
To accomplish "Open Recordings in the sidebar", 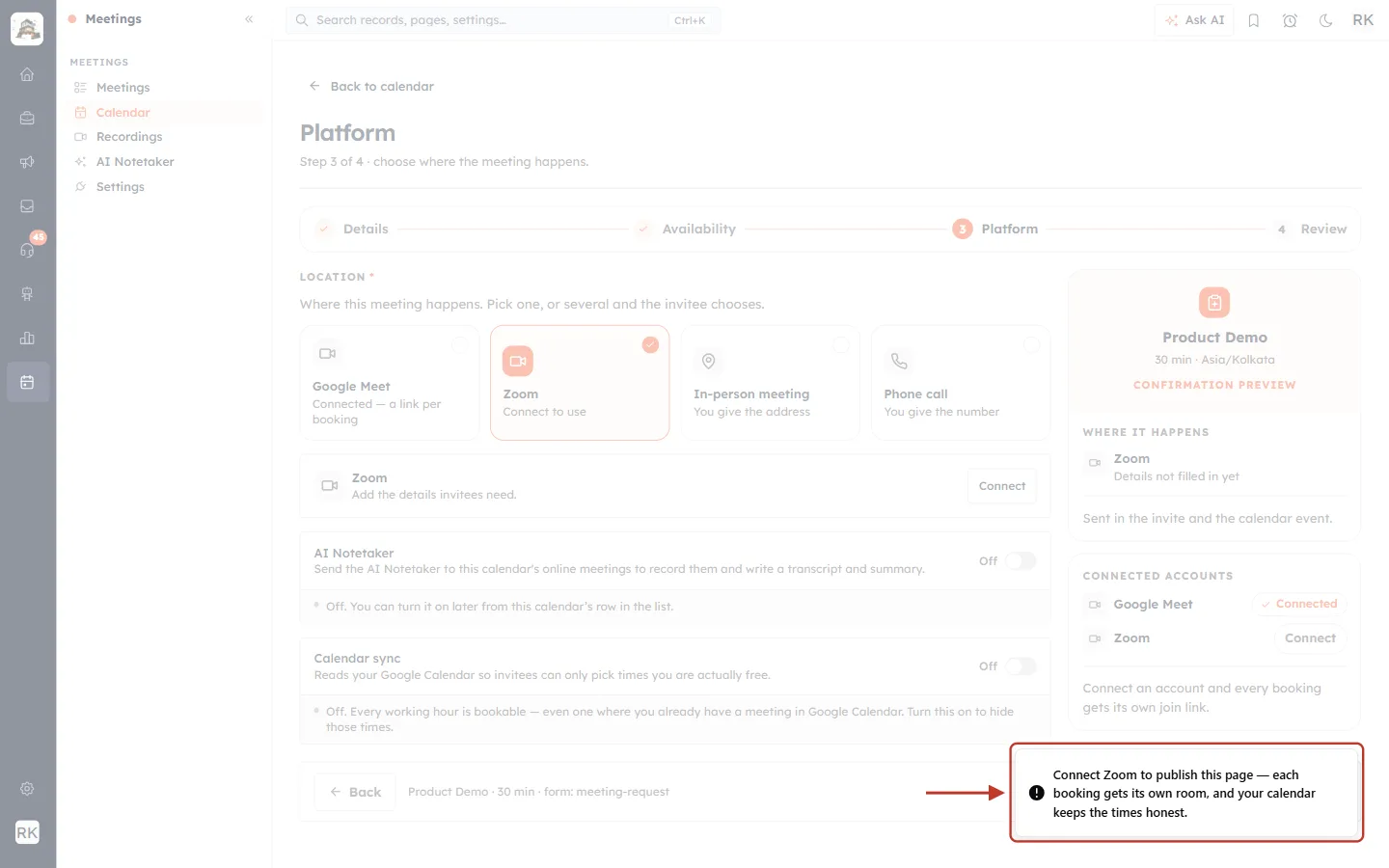I will 165,137.
